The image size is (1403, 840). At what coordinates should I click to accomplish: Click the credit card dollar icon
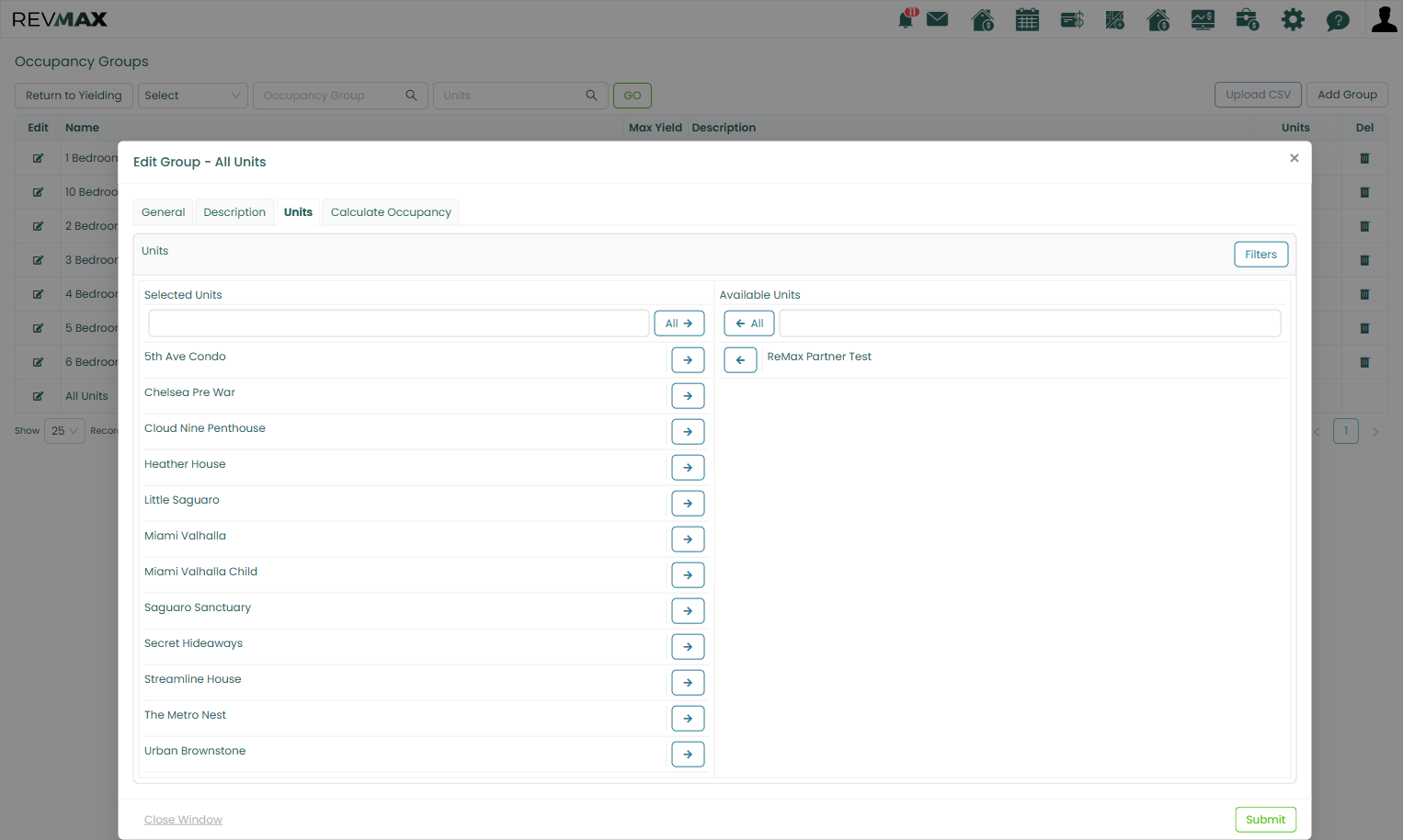(x=1072, y=19)
